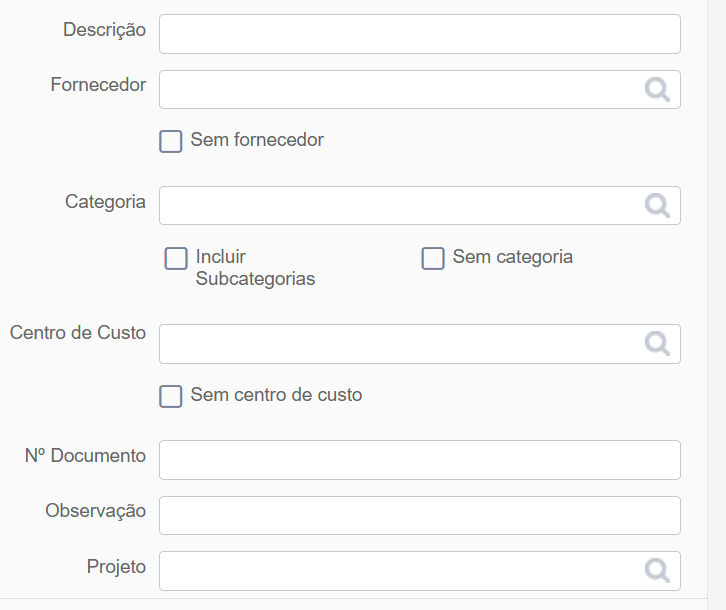The width and height of the screenshot is (726, 610).
Task: Tick the Sem centro de custo checkbox
Action: 170,396
